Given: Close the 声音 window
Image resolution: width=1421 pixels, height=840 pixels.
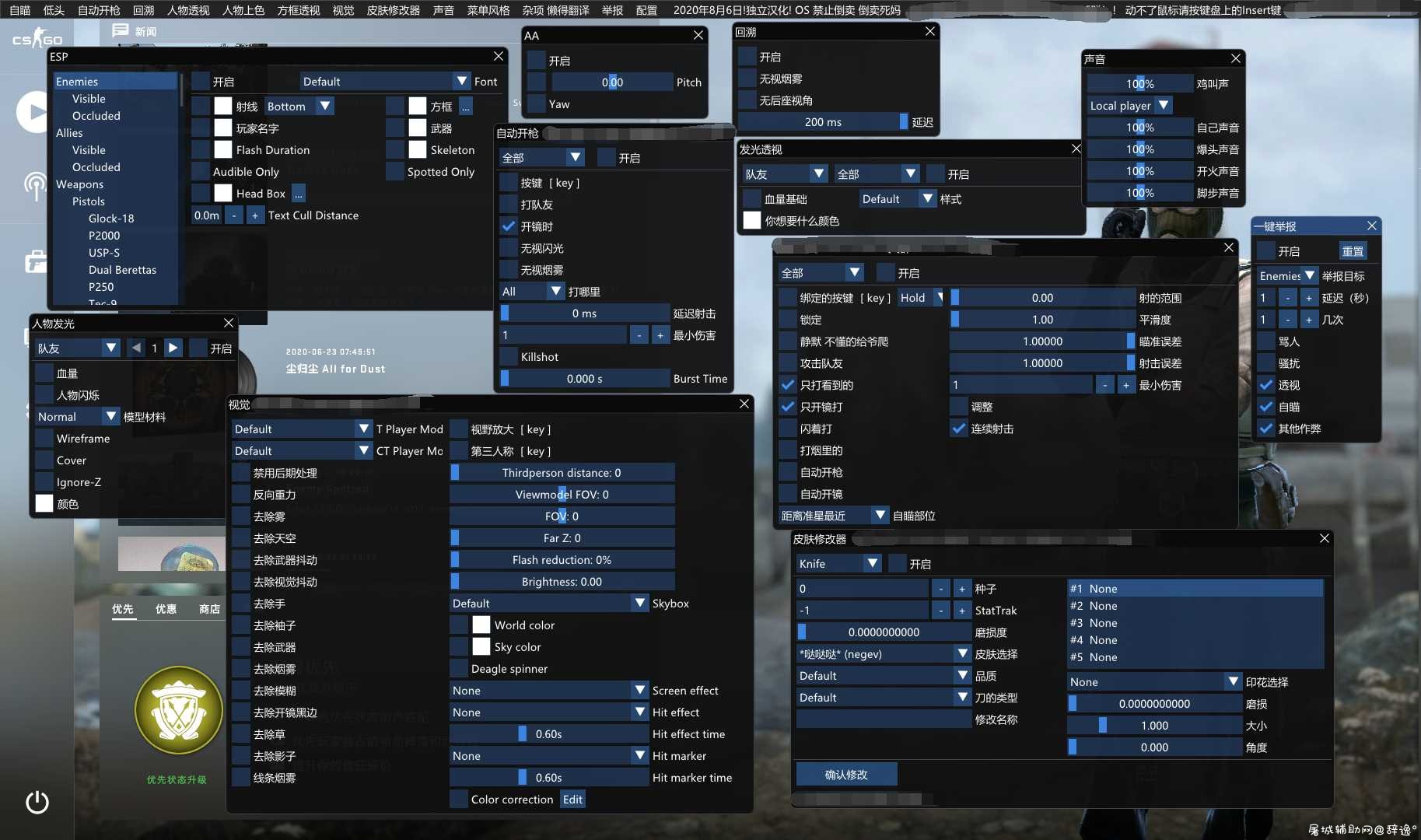Looking at the screenshot, I should tap(1236, 58).
